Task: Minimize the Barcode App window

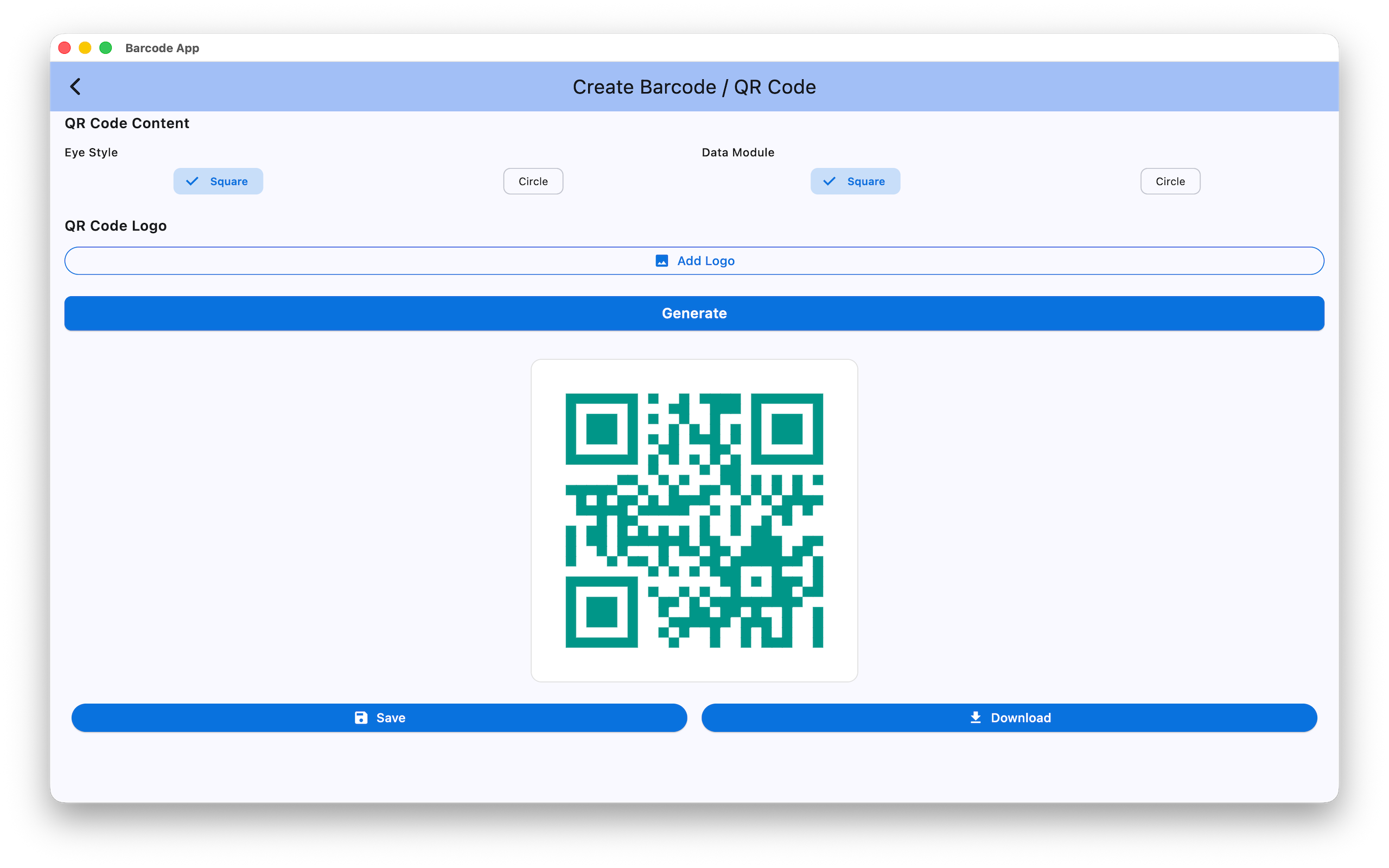Action: [85, 48]
